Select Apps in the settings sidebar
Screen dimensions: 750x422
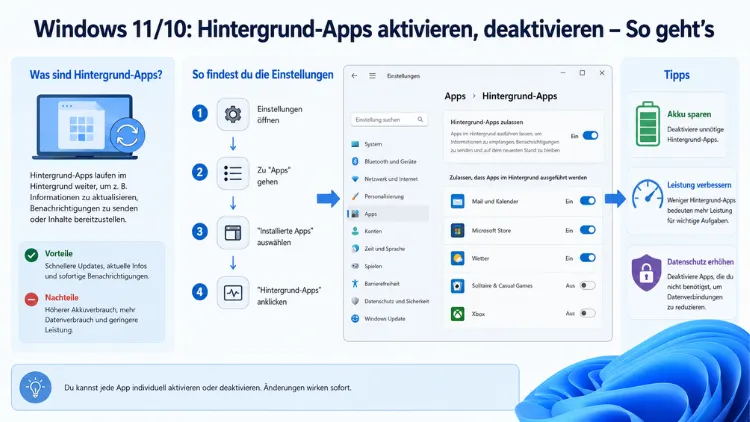388,214
